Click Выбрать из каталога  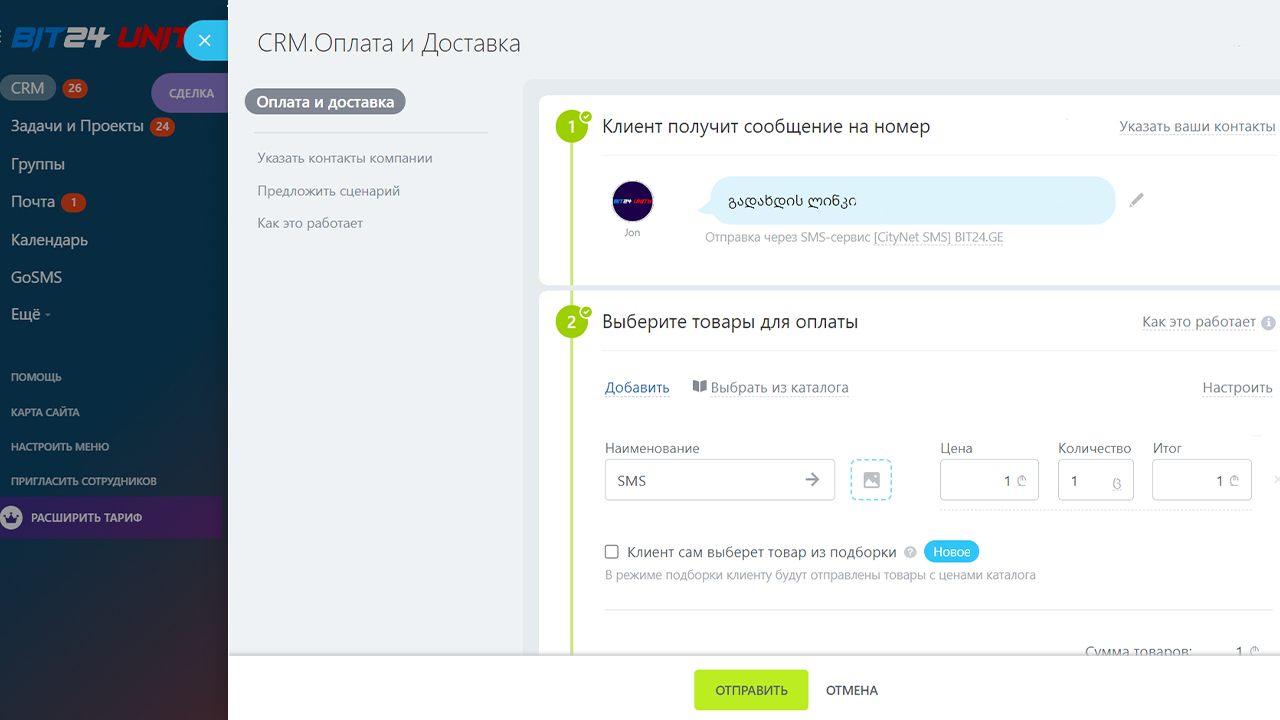pos(780,388)
